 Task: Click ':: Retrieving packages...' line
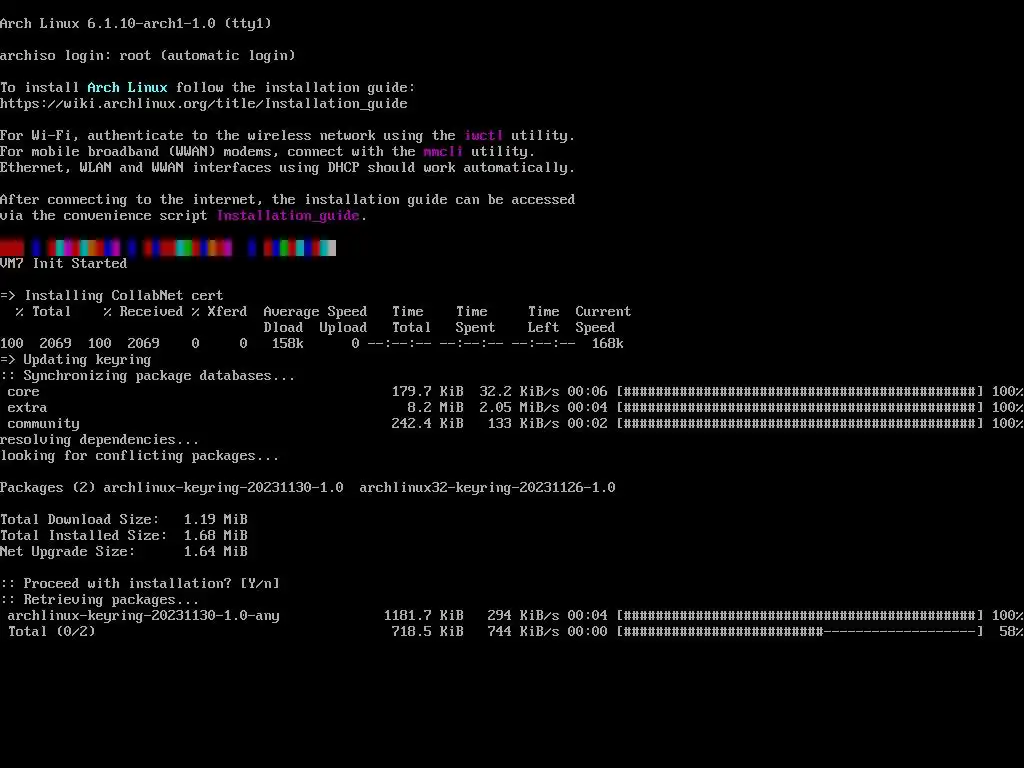coord(99,600)
